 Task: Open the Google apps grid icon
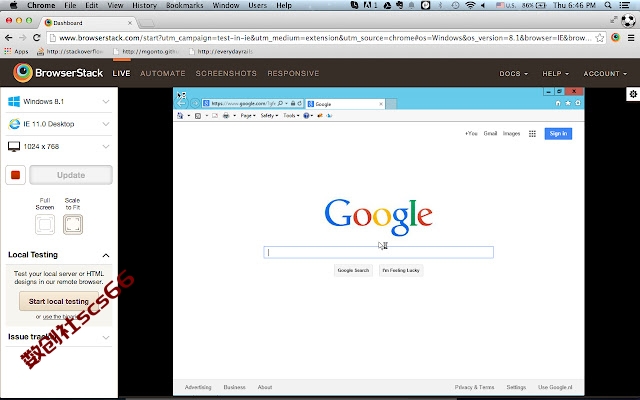[x=532, y=134]
